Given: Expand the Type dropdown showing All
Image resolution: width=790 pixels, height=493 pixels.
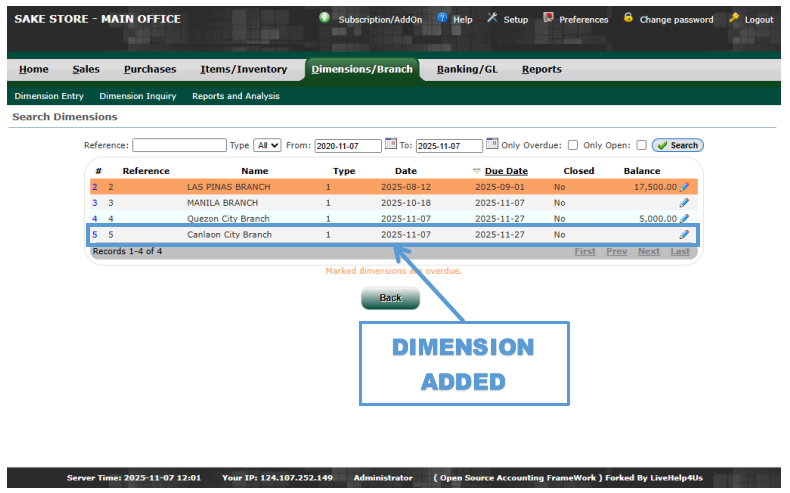Looking at the screenshot, I should [267, 145].
